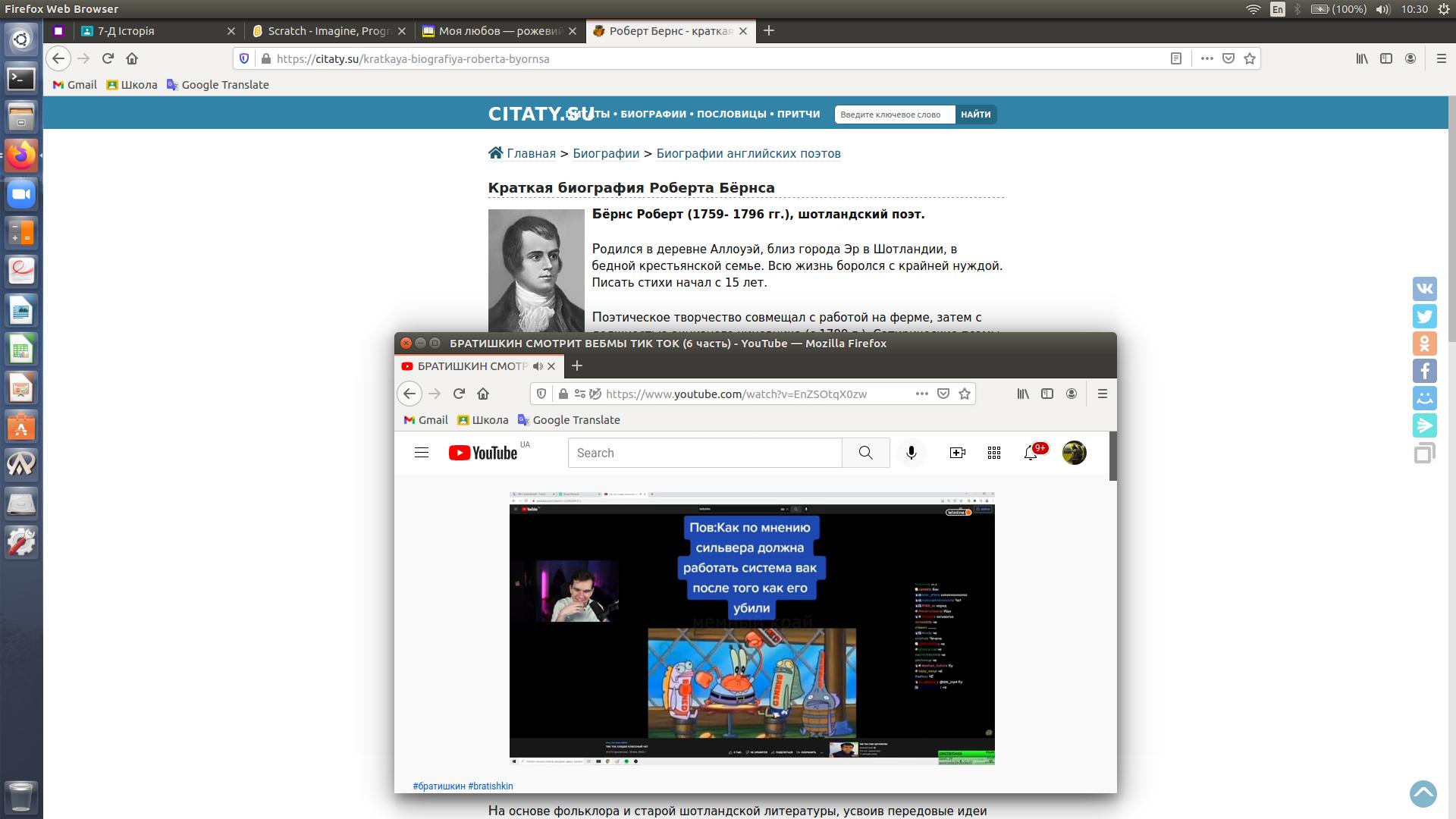Open YouTube hamburger guide menu
This screenshot has height=819, width=1456.
point(422,453)
